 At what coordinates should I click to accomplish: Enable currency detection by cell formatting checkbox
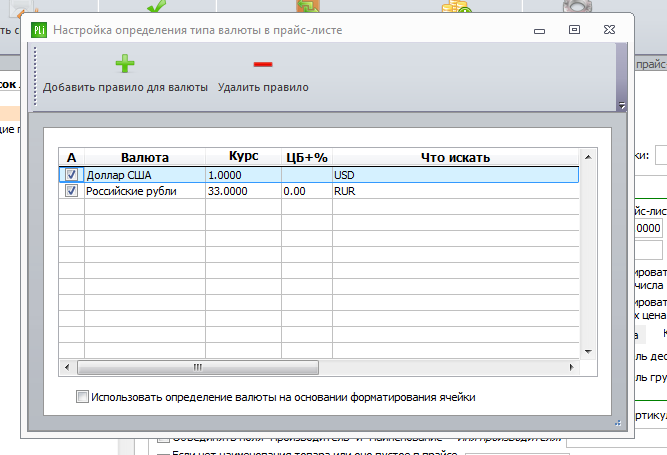tap(82, 397)
